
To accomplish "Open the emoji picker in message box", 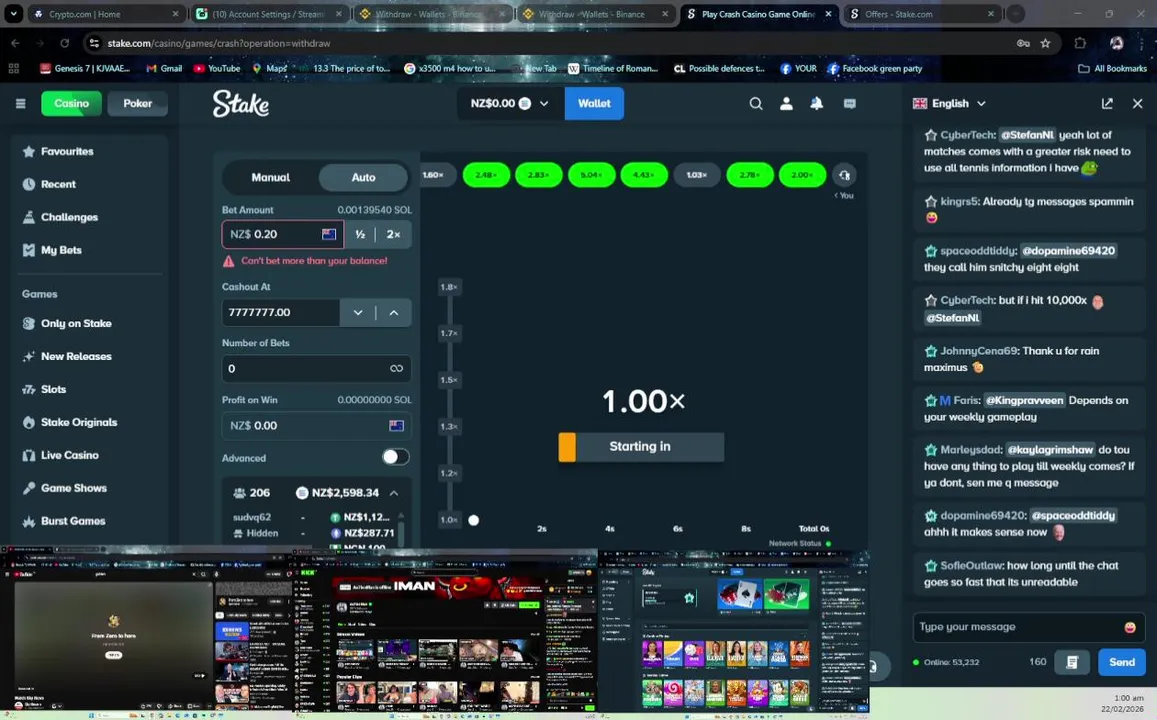I will click(1130, 627).
